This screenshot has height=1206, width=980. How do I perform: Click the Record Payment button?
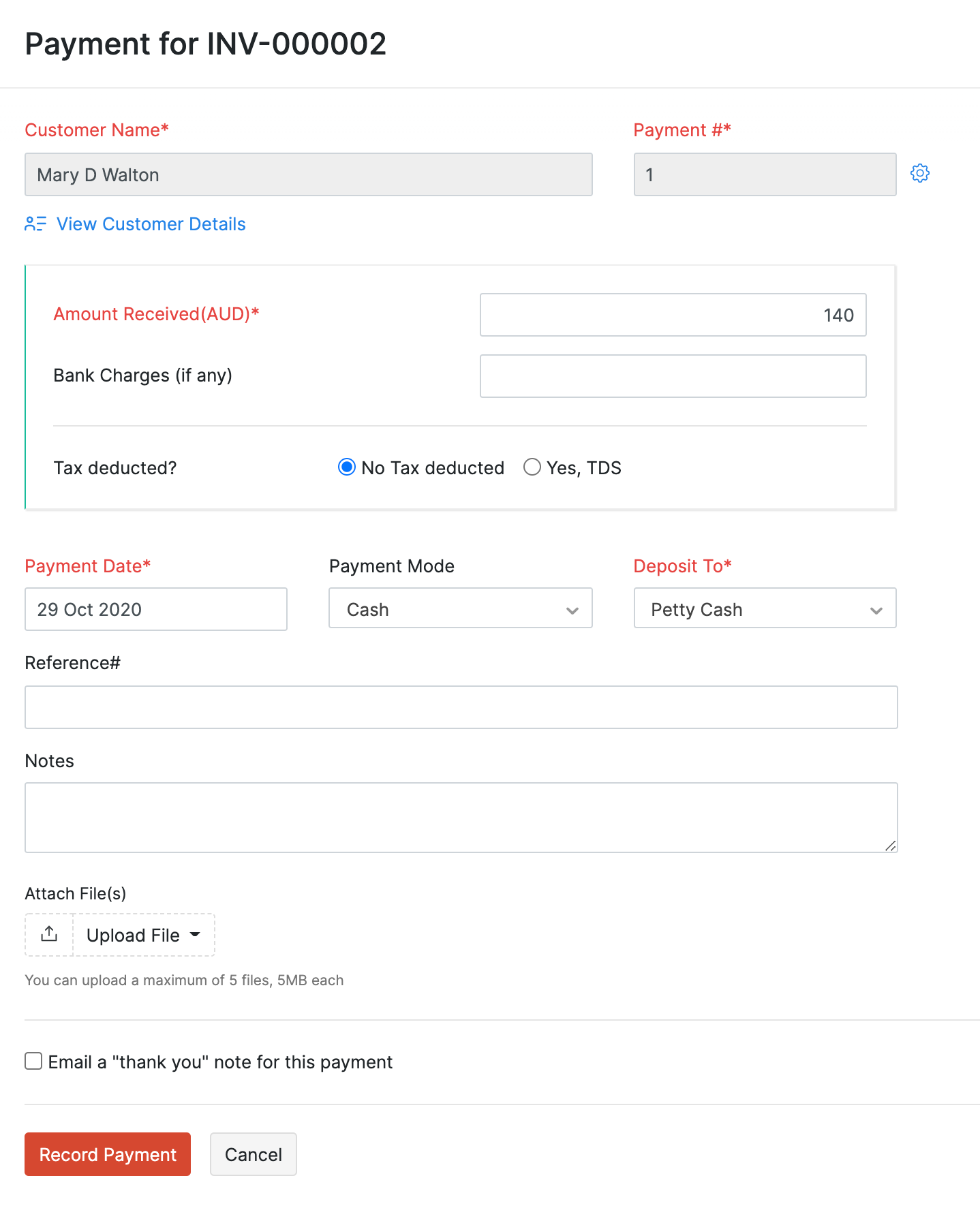tap(107, 1154)
